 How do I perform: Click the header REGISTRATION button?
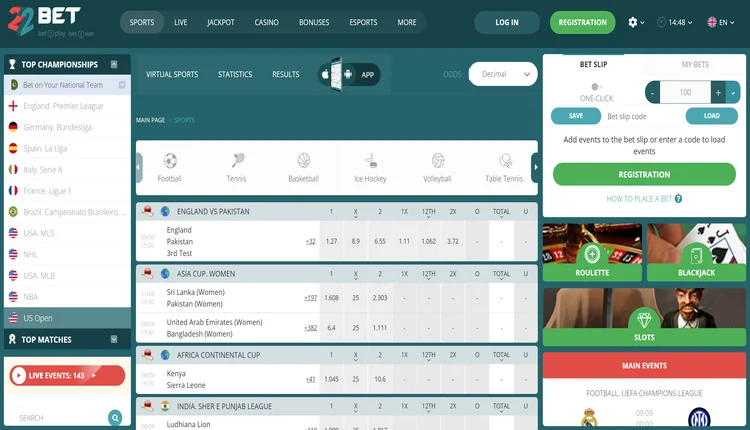point(582,22)
